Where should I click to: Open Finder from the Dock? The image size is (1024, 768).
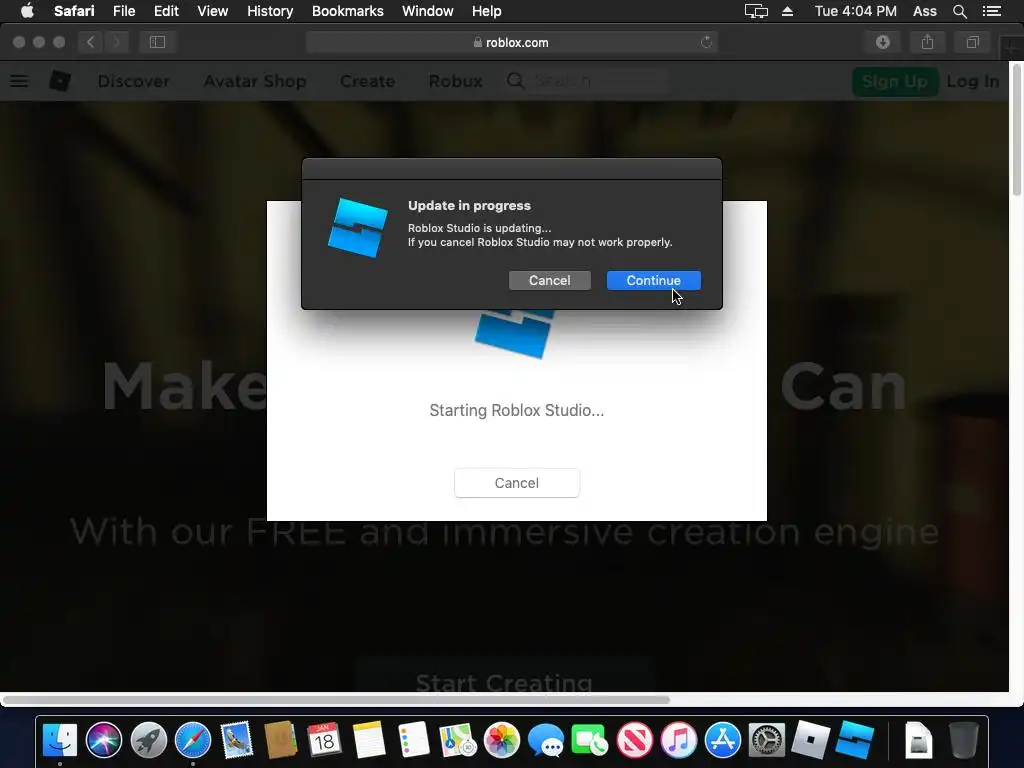[x=59, y=740]
